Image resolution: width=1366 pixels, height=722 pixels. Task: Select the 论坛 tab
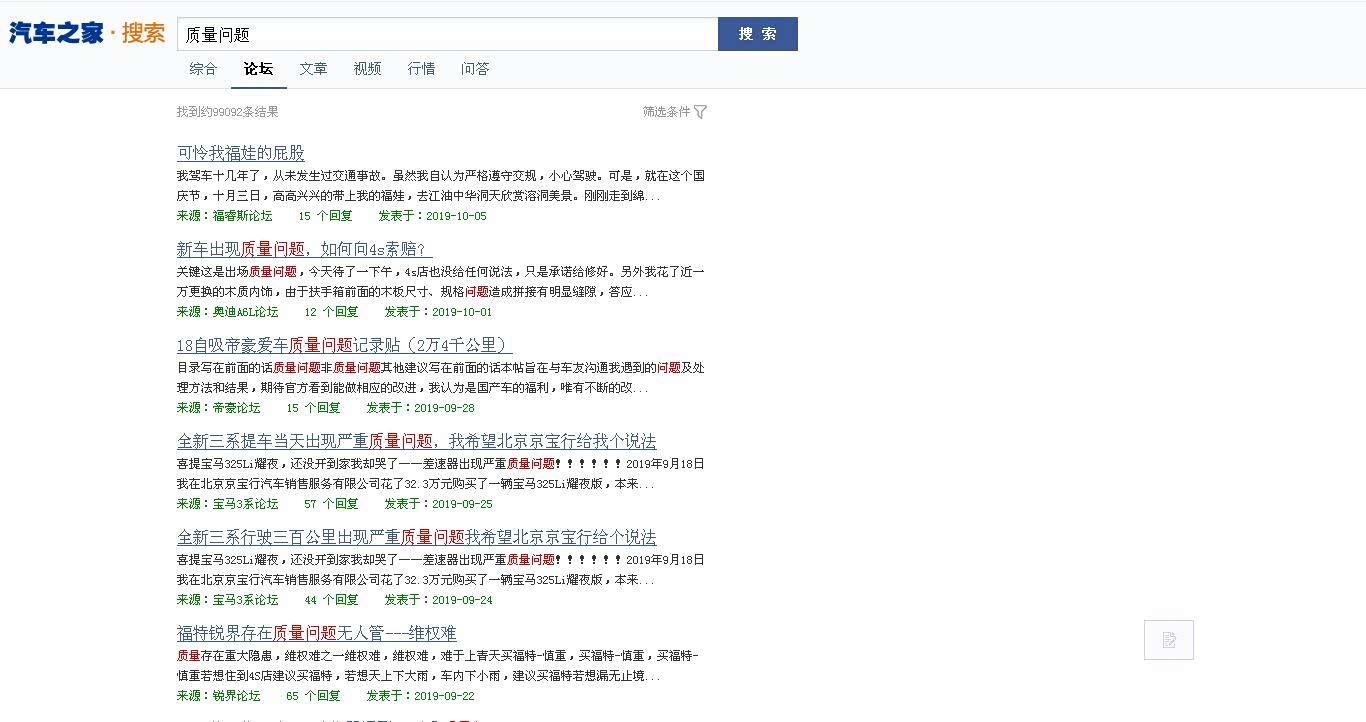pyautogui.click(x=258, y=69)
